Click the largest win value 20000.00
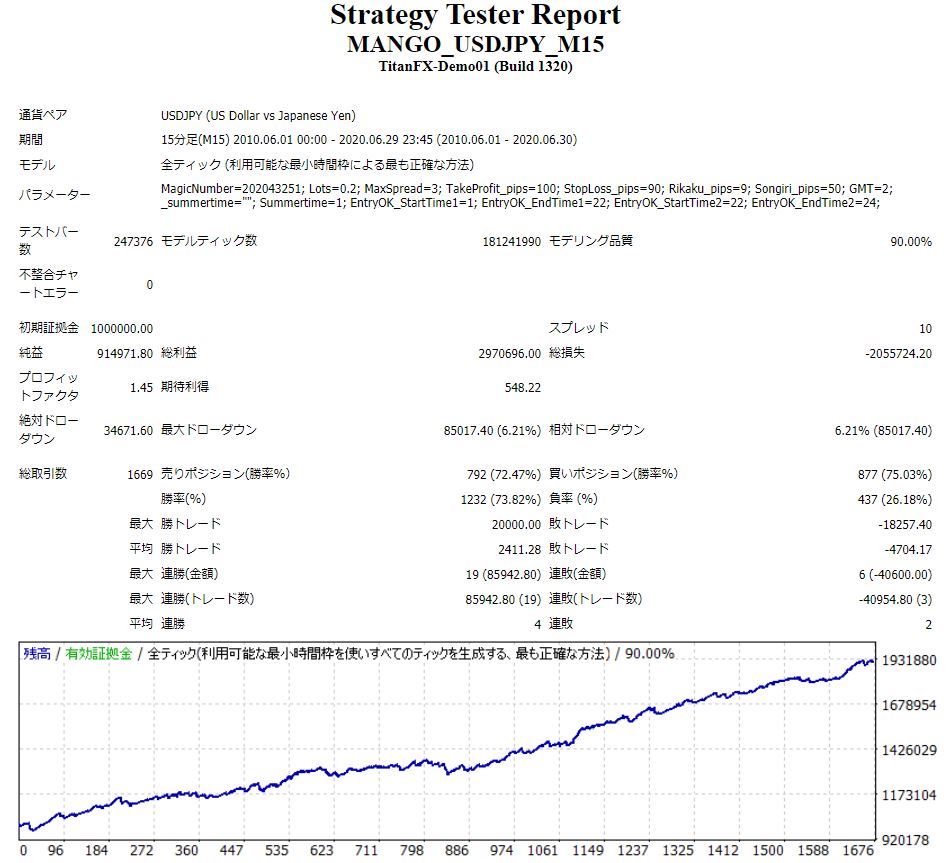The width and height of the screenshot is (950, 863). pos(516,524)
